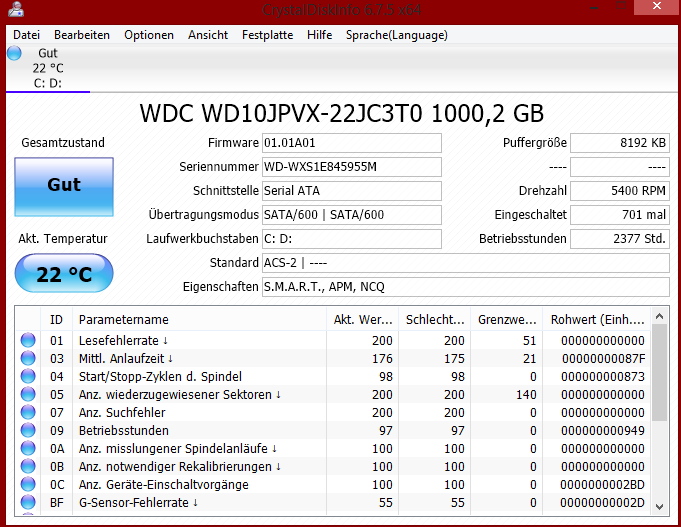Click the Laufwerkbuchstaben field C: D:

coord(352,239)
